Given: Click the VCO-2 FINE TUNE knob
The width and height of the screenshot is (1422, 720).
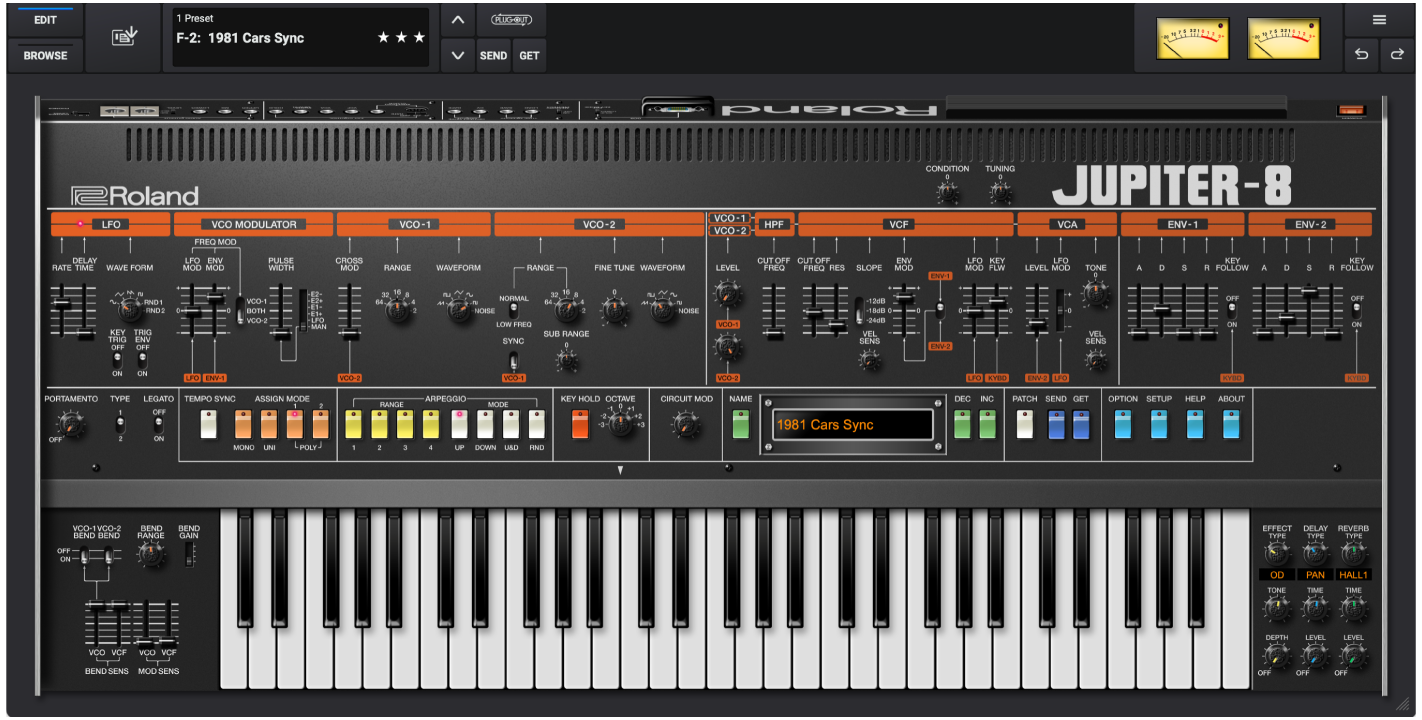Looking at the screenshot, I should coord(615,311).
